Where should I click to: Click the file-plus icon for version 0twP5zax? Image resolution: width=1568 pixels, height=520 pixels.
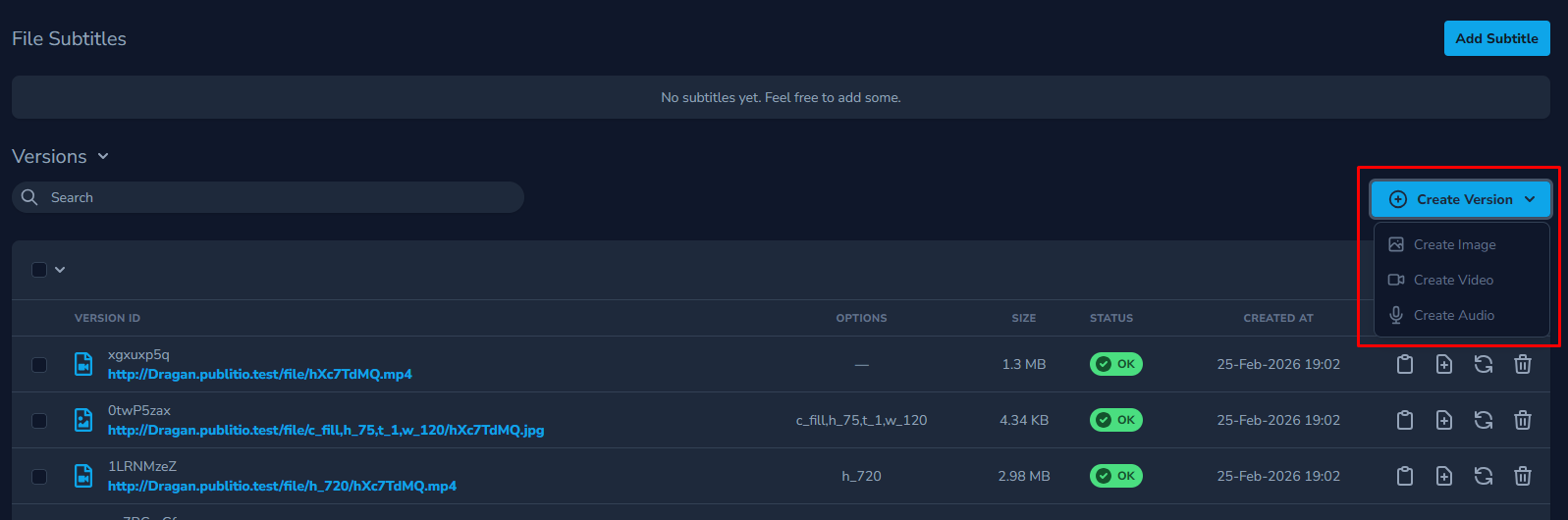[1444, 420]
